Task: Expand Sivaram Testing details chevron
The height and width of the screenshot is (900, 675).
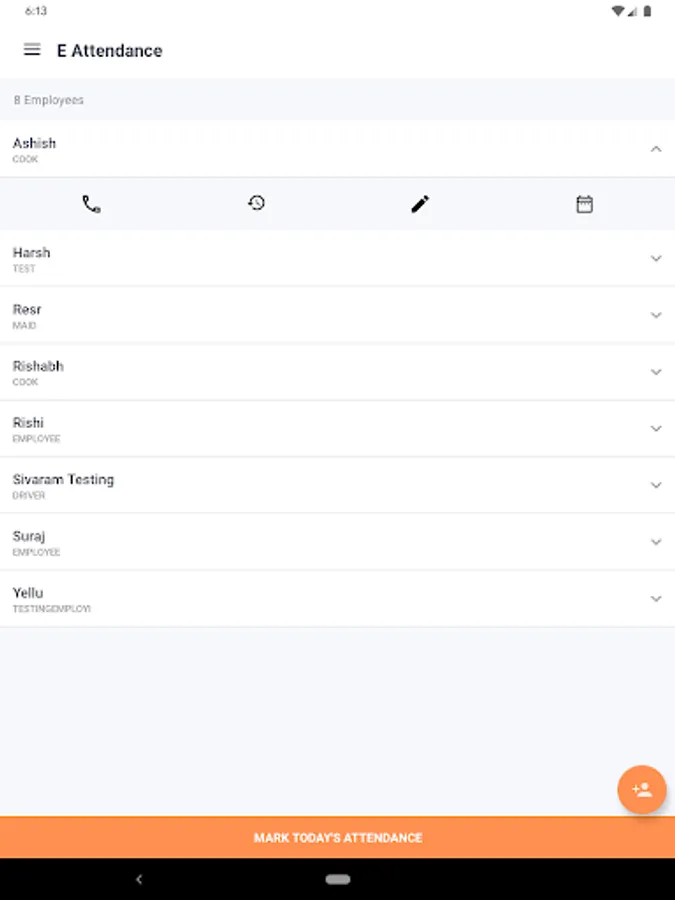Action: point(655,485)
